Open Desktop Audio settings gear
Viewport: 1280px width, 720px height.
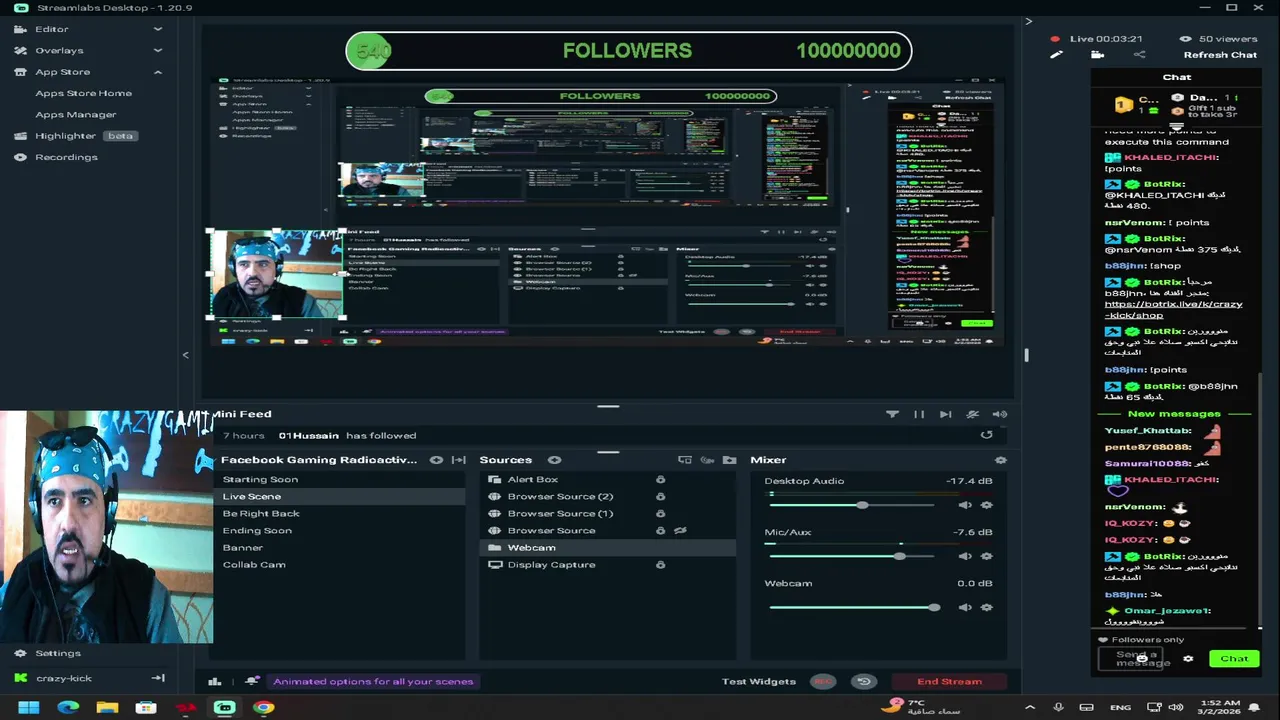coord(986,505)
